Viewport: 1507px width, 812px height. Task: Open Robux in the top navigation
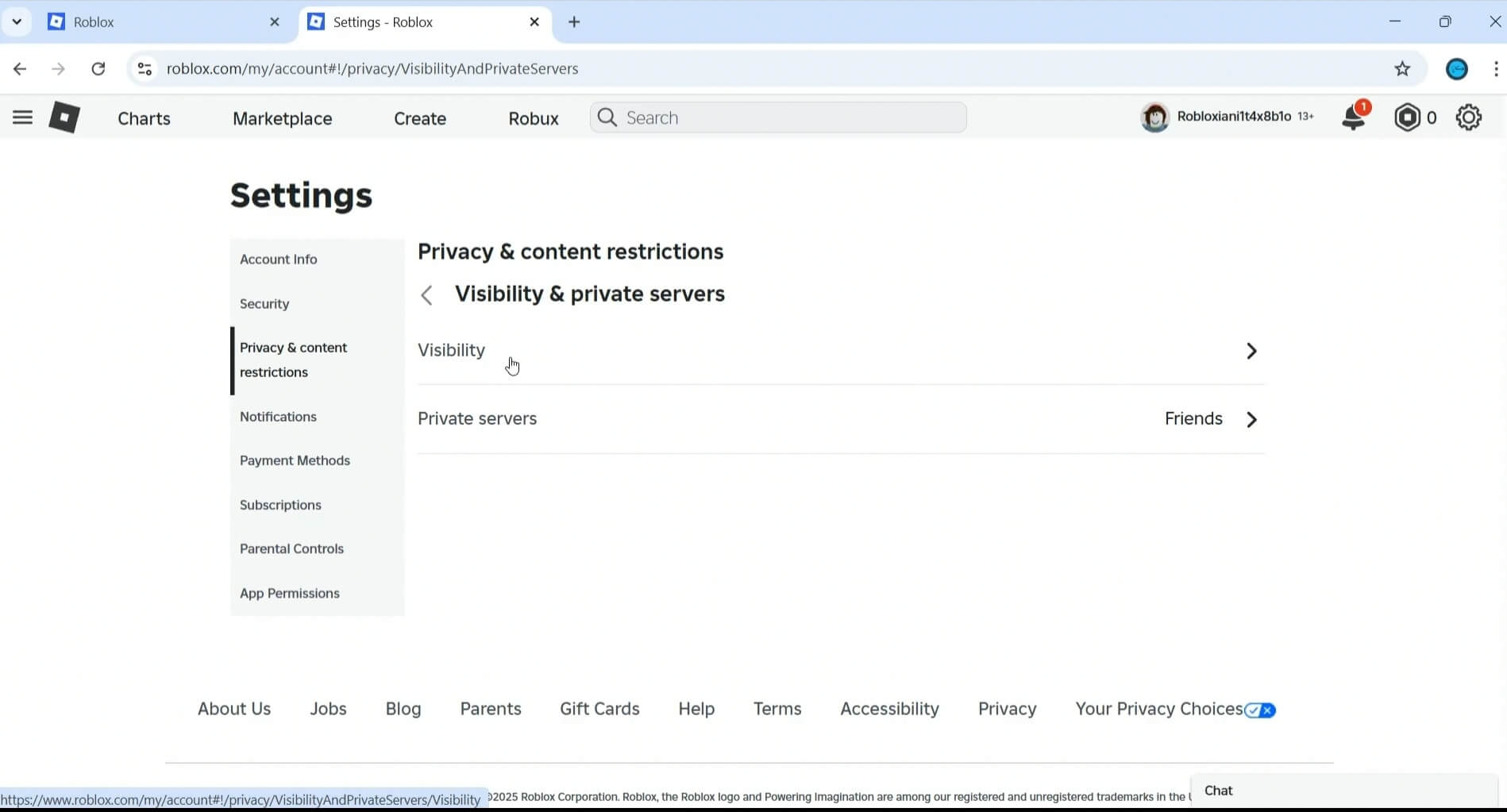pyautogui.click(x=534, y=118)
